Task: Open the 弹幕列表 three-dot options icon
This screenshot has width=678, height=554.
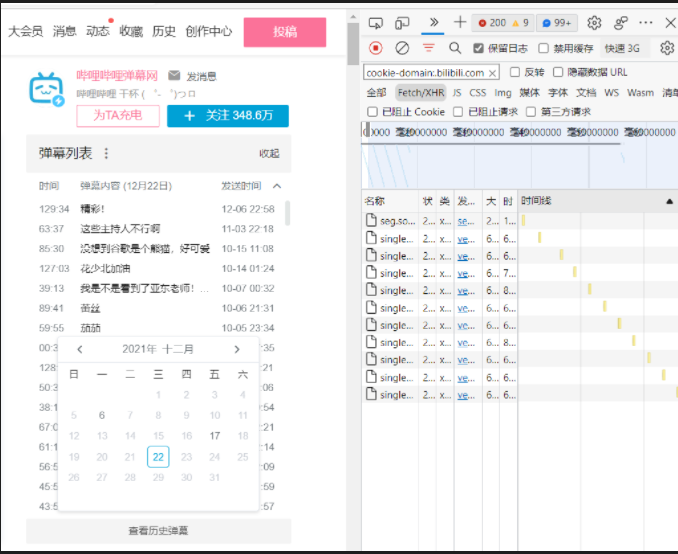Action: coord(106,153)
